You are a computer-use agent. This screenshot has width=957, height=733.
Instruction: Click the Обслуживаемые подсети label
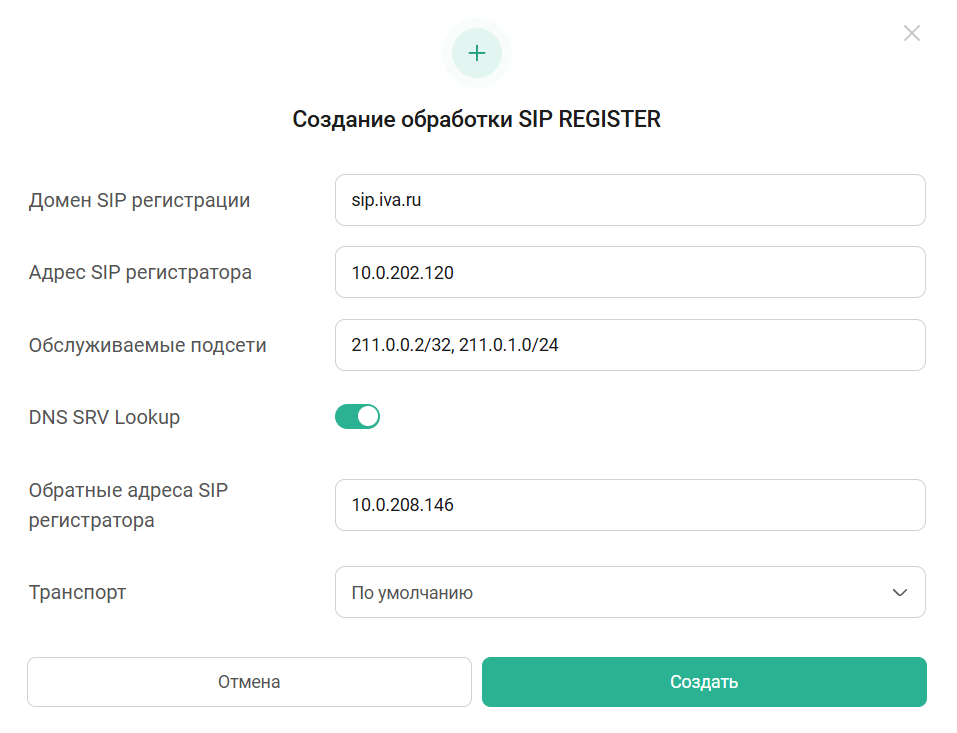[148, 345]
